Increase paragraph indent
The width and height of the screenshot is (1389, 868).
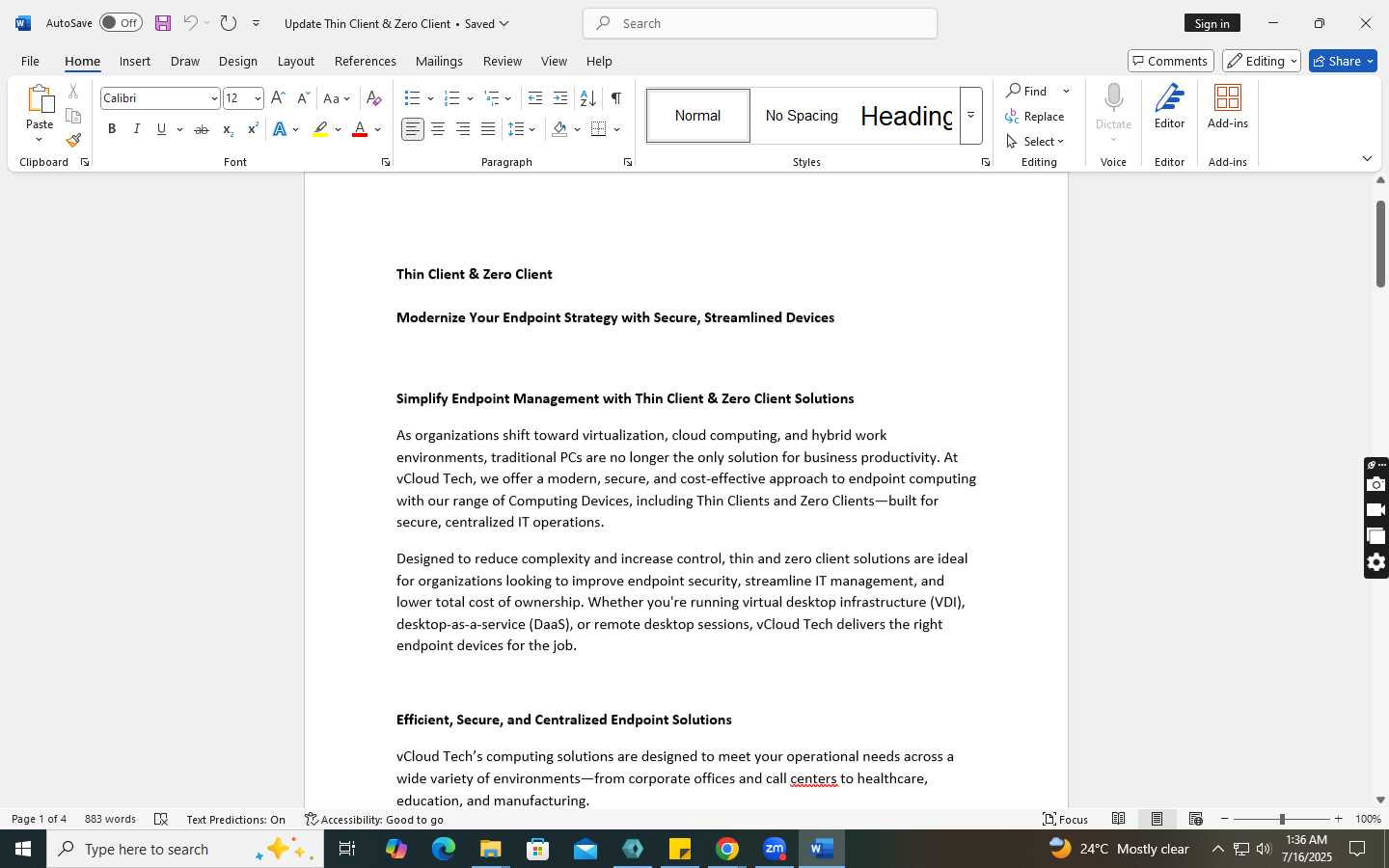[x=560, y=98]
